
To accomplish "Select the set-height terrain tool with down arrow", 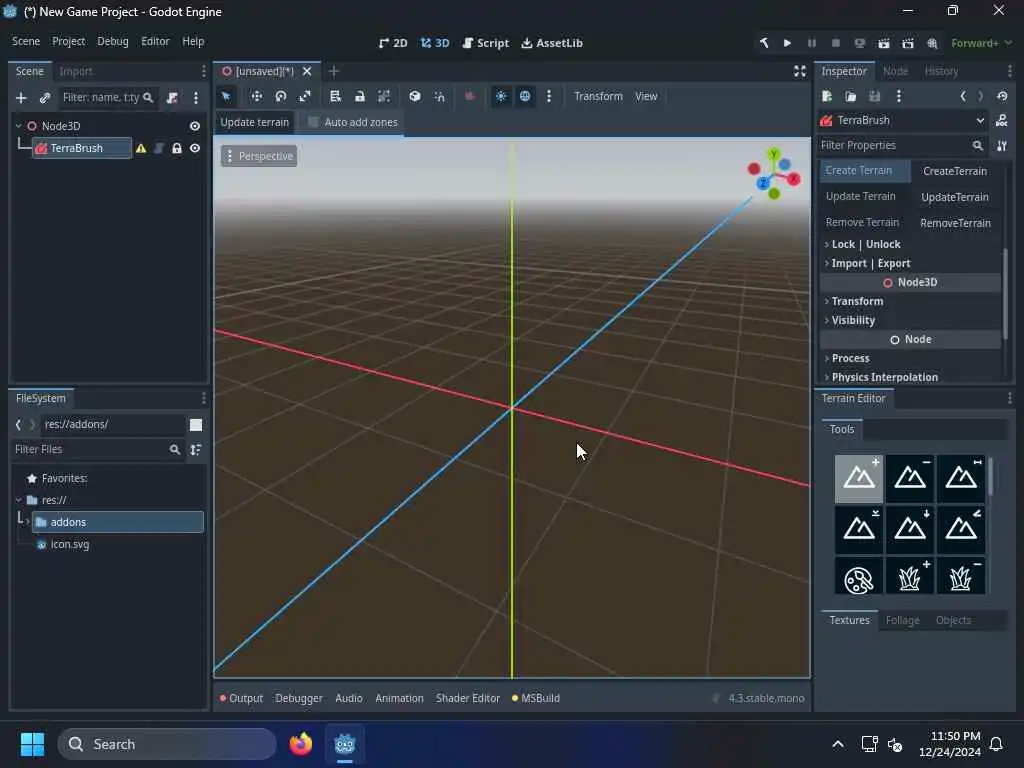I will [x=910, y=529].
